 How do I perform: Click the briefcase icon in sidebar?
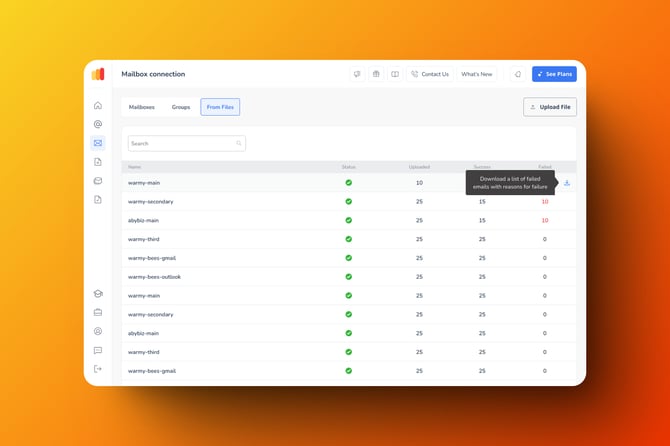(98, 312)
